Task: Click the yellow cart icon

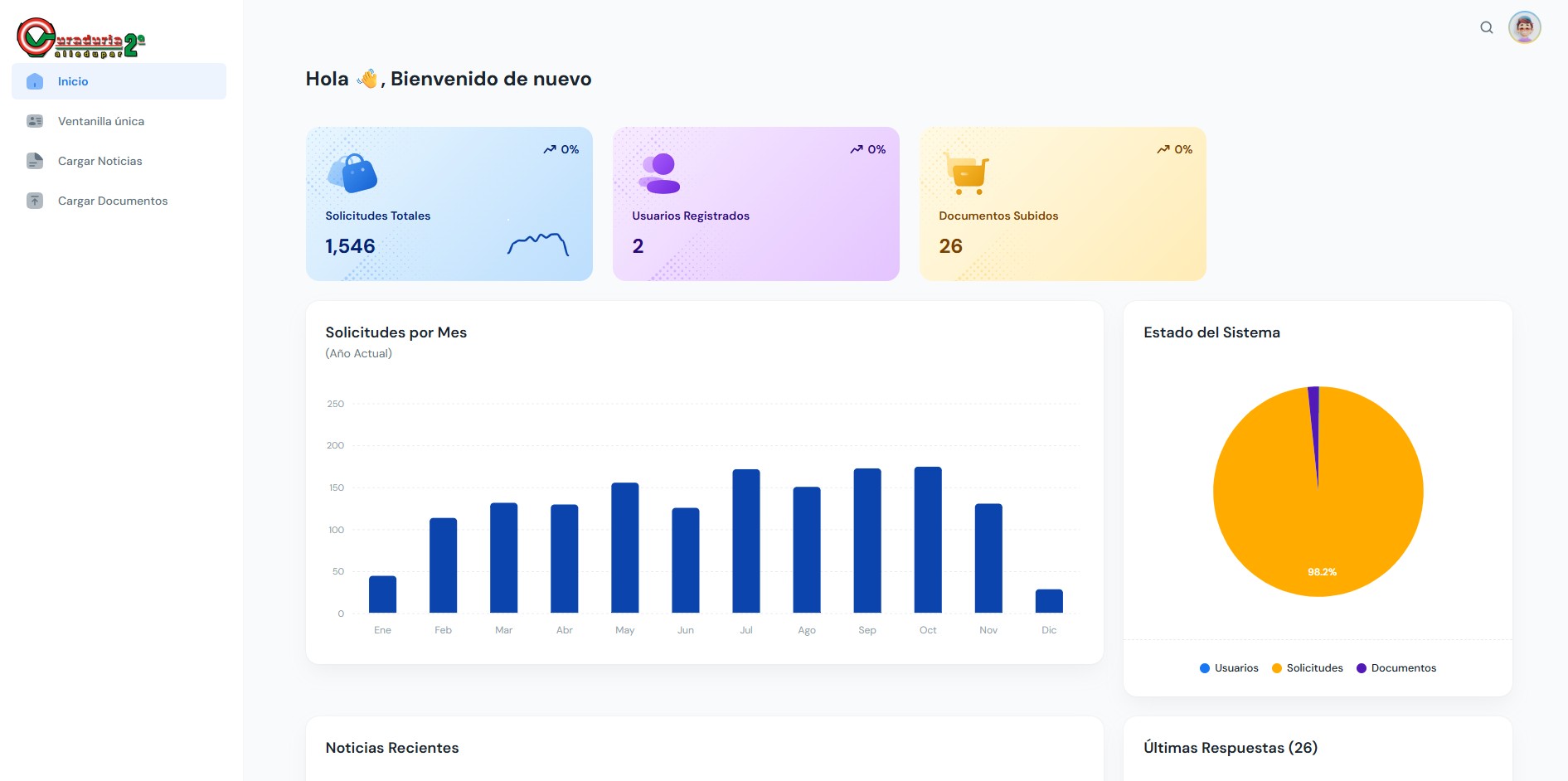Action: click(967, 173)
